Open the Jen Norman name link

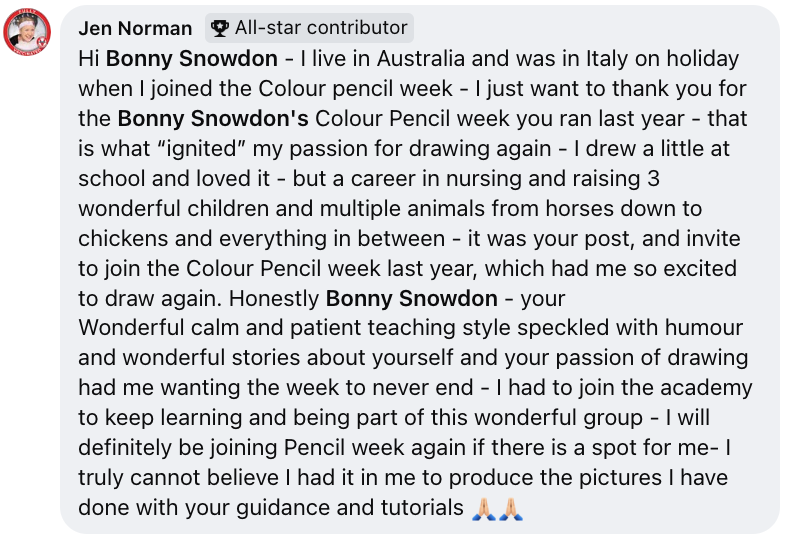click(135, 29)
